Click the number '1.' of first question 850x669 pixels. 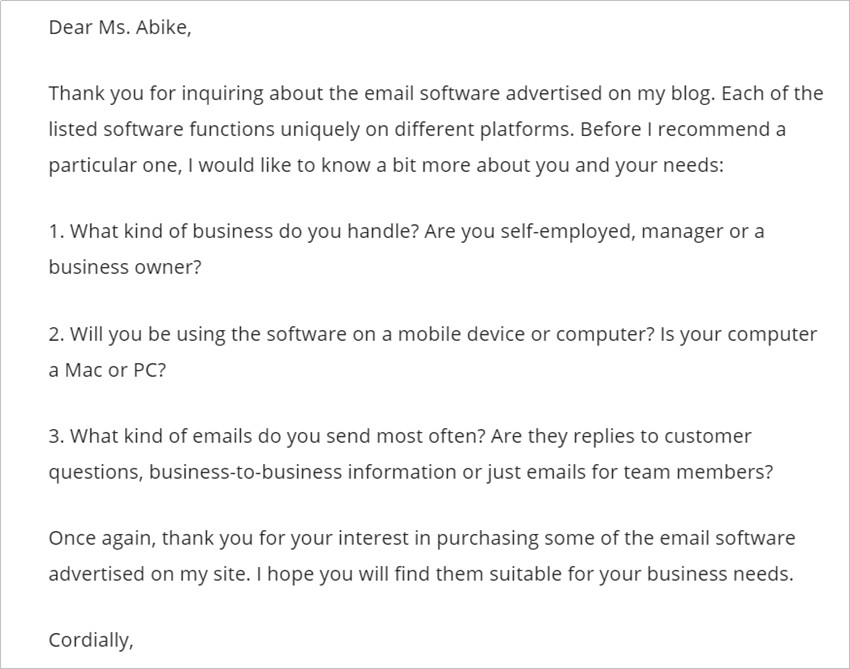pyautogui.click(x=57, y=231)
